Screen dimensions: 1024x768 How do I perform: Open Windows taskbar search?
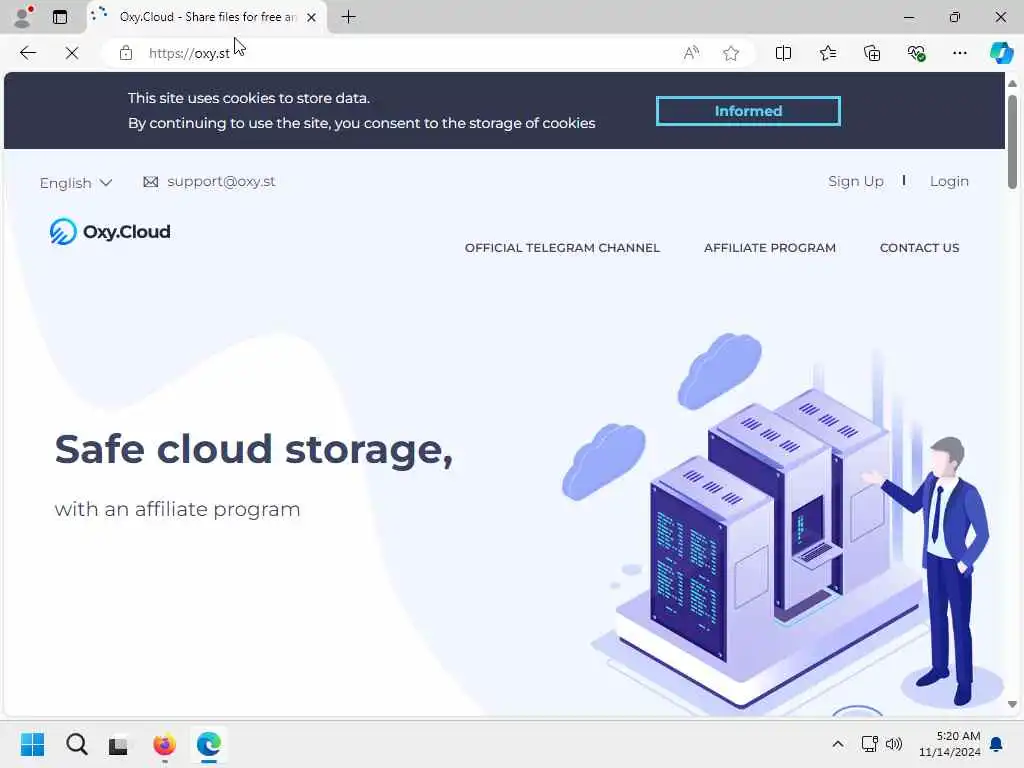pos(76,744)
